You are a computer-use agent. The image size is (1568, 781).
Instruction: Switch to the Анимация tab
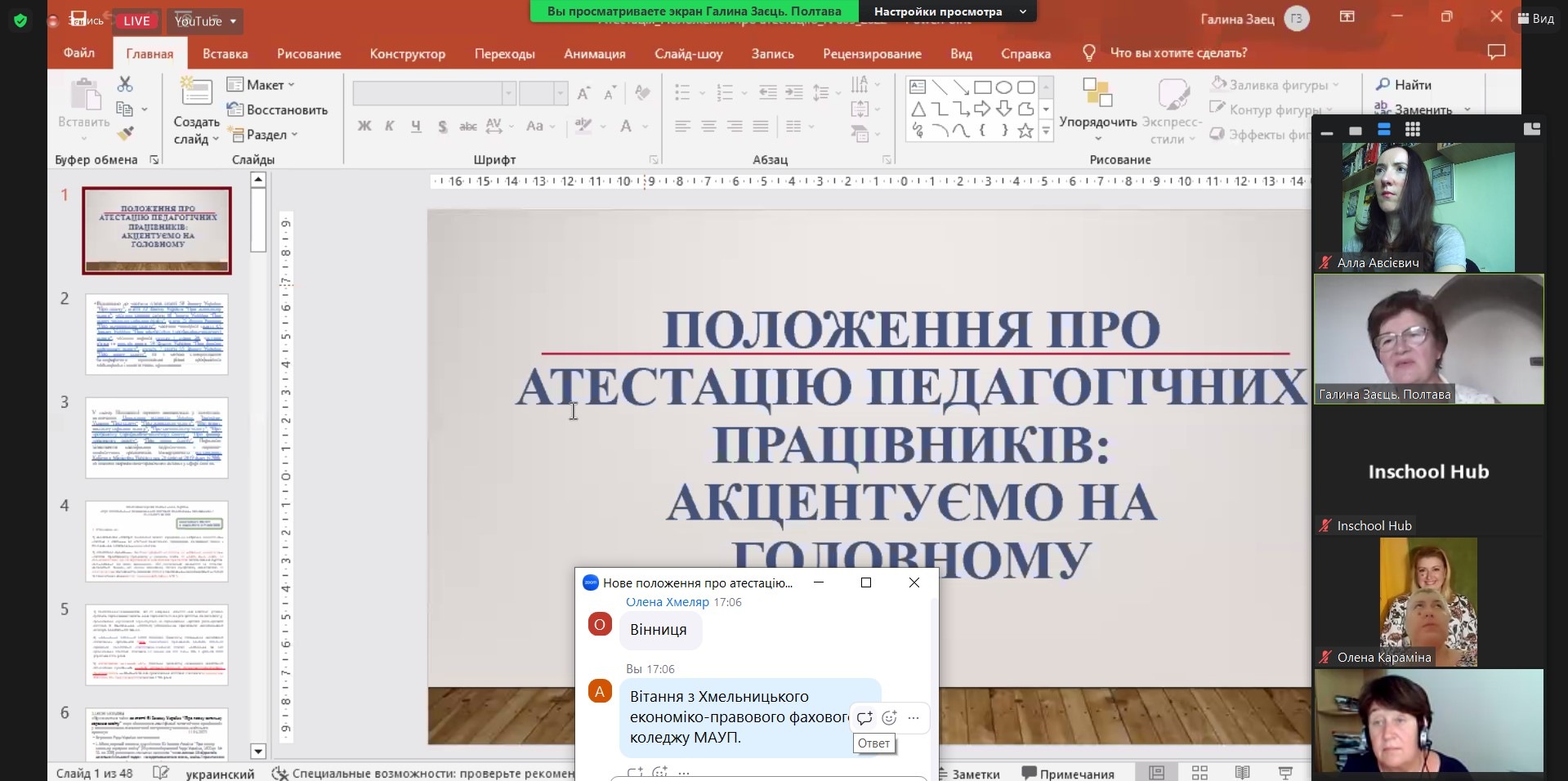coord(594,54)
